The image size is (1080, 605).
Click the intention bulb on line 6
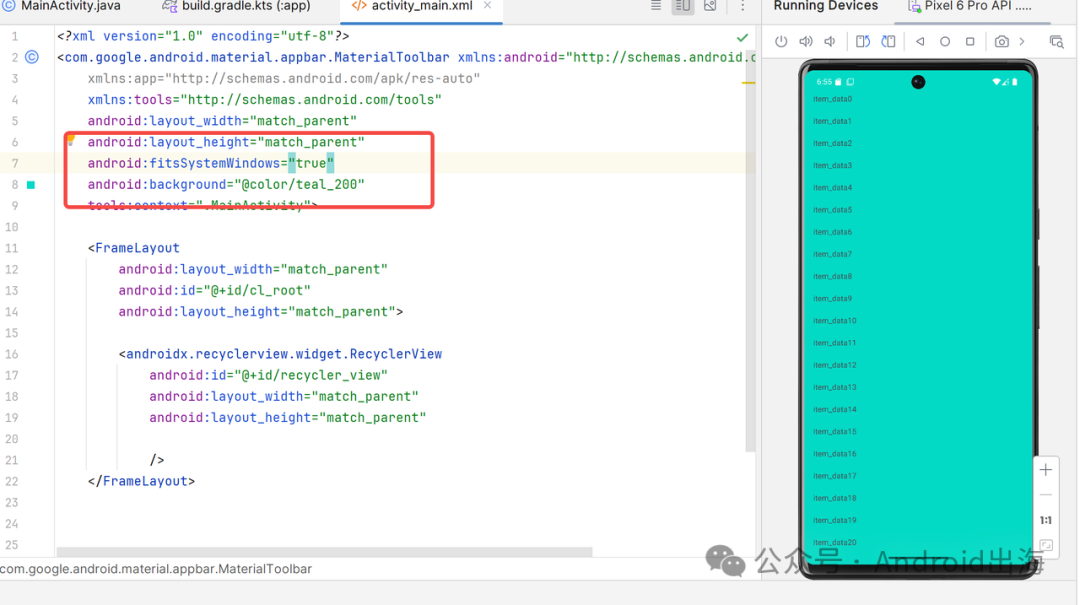[70, 141]
